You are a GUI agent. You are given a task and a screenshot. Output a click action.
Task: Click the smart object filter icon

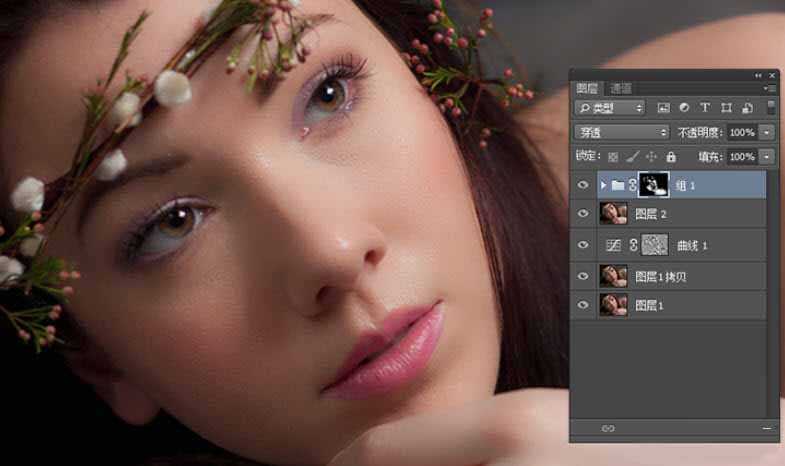pos(746,108)
